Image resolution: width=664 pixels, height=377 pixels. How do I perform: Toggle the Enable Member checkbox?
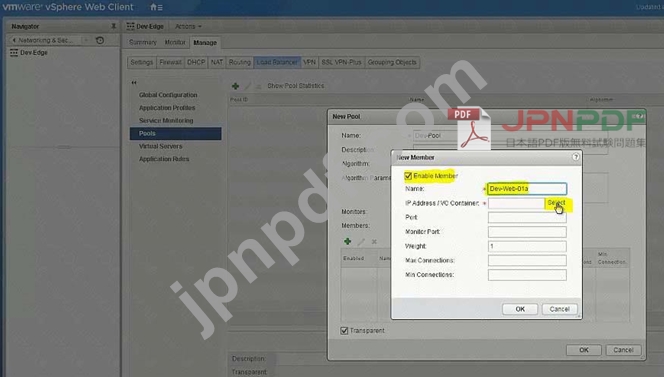click(x=408, y=176)
